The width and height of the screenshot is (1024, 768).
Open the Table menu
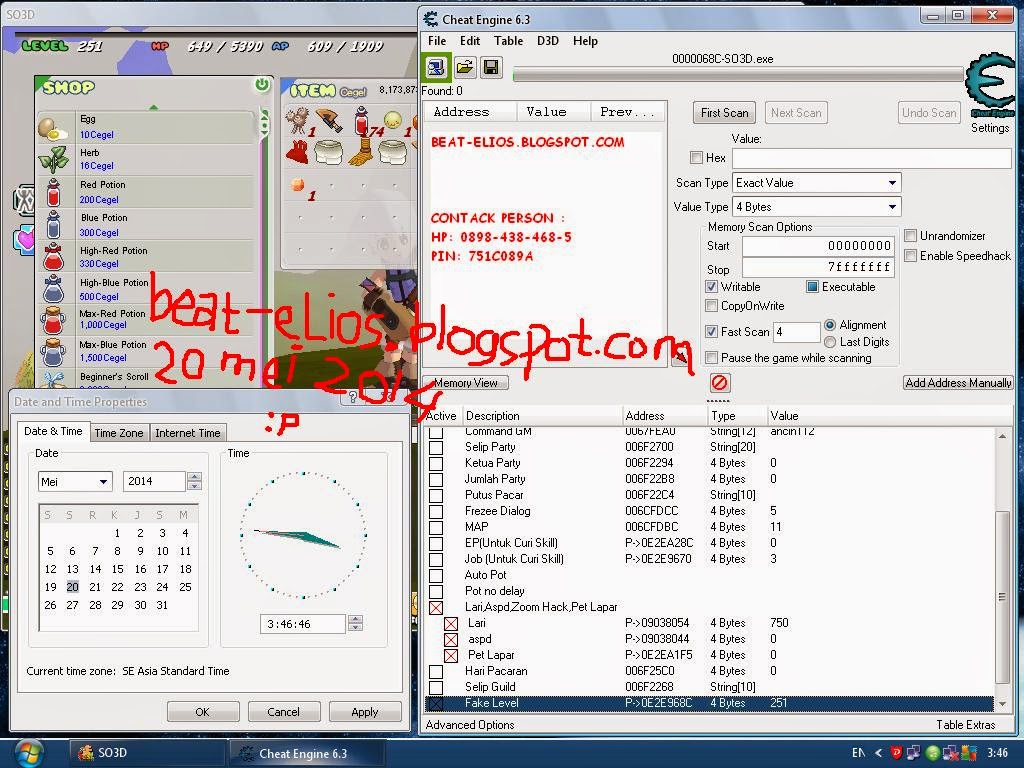[508, 40]
